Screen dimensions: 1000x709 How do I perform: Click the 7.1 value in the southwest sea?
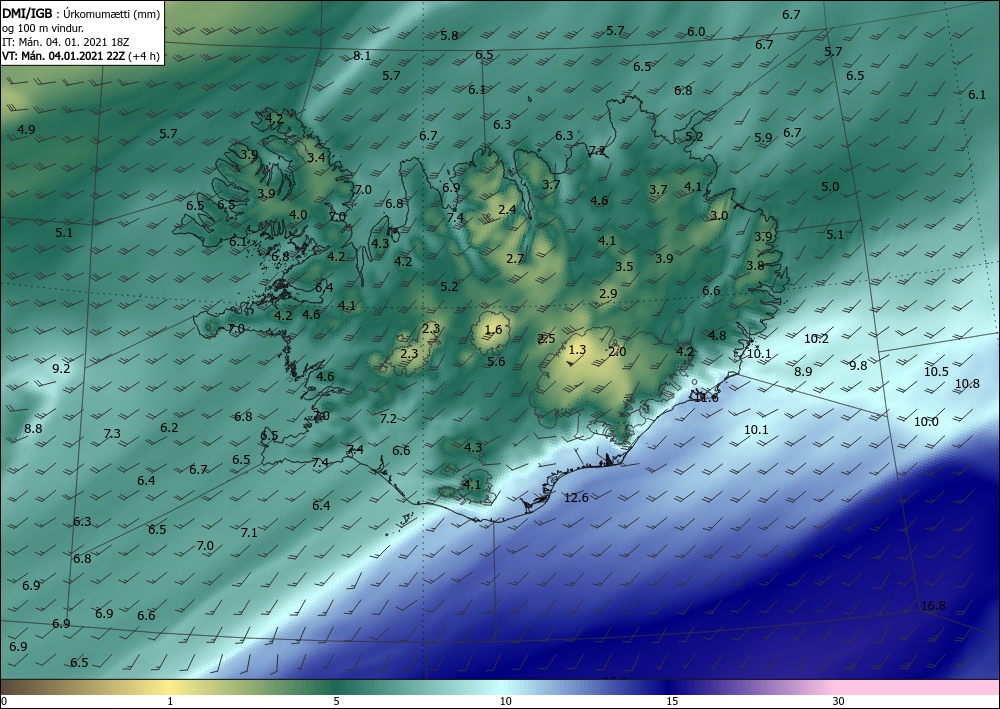[249, 532]
